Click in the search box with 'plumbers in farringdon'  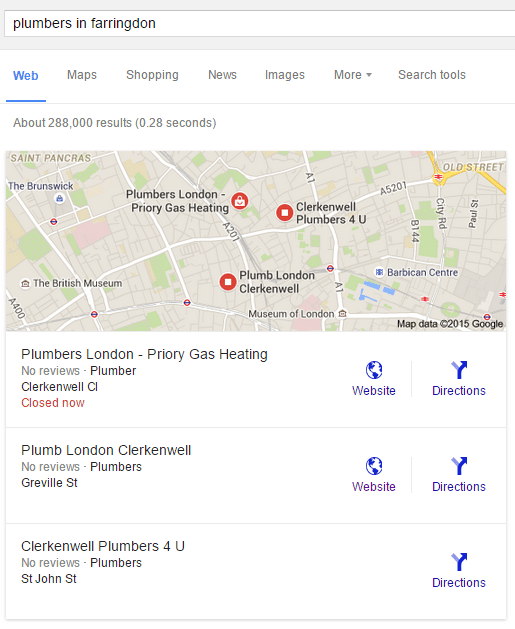(260, 23)
